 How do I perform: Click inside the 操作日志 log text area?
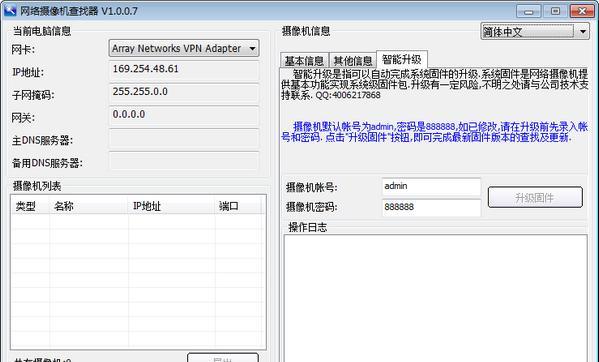pos(435,298)
